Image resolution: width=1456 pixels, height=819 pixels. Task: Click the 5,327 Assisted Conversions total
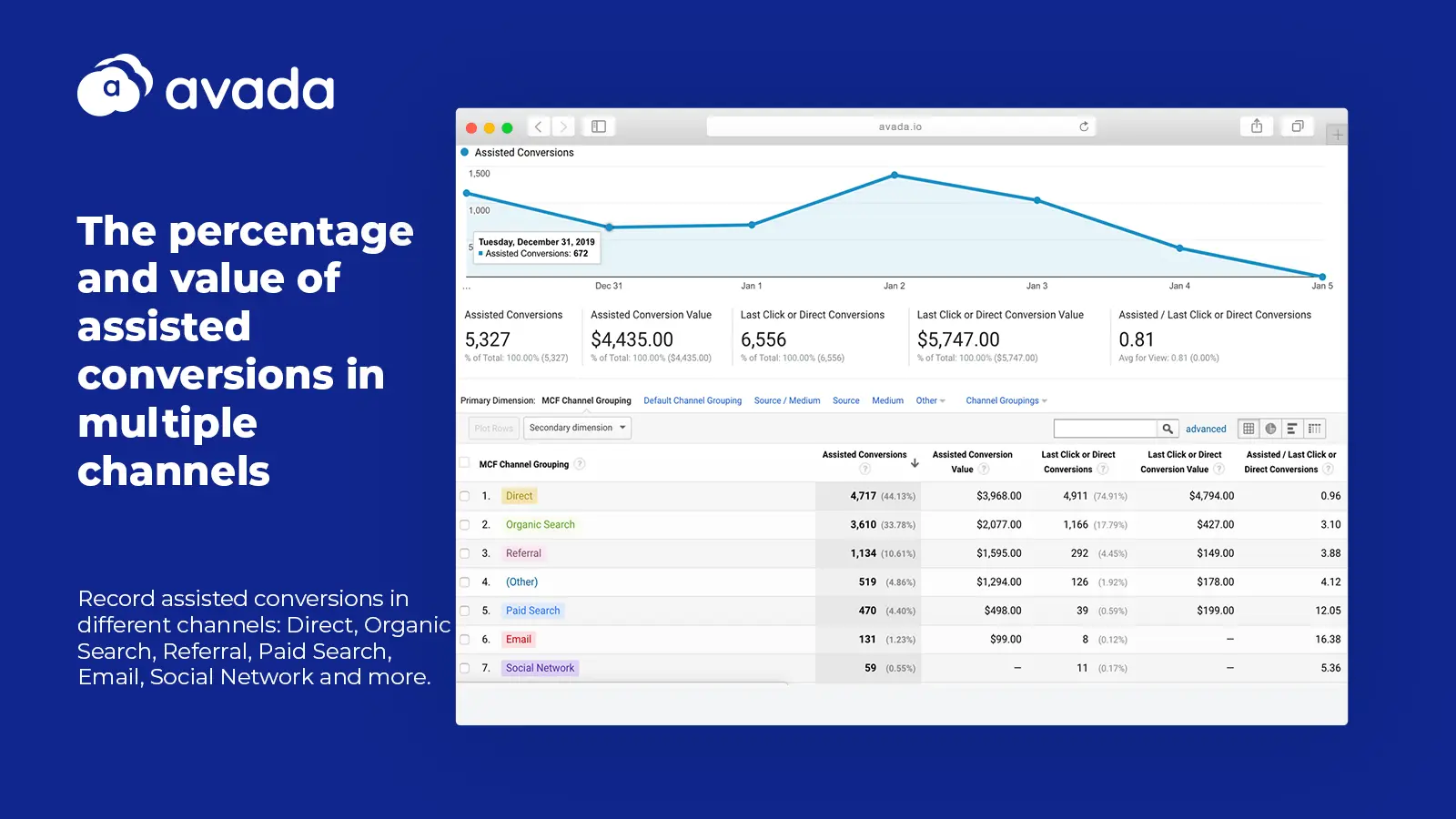pyautogui.click(x=488, y=339)
